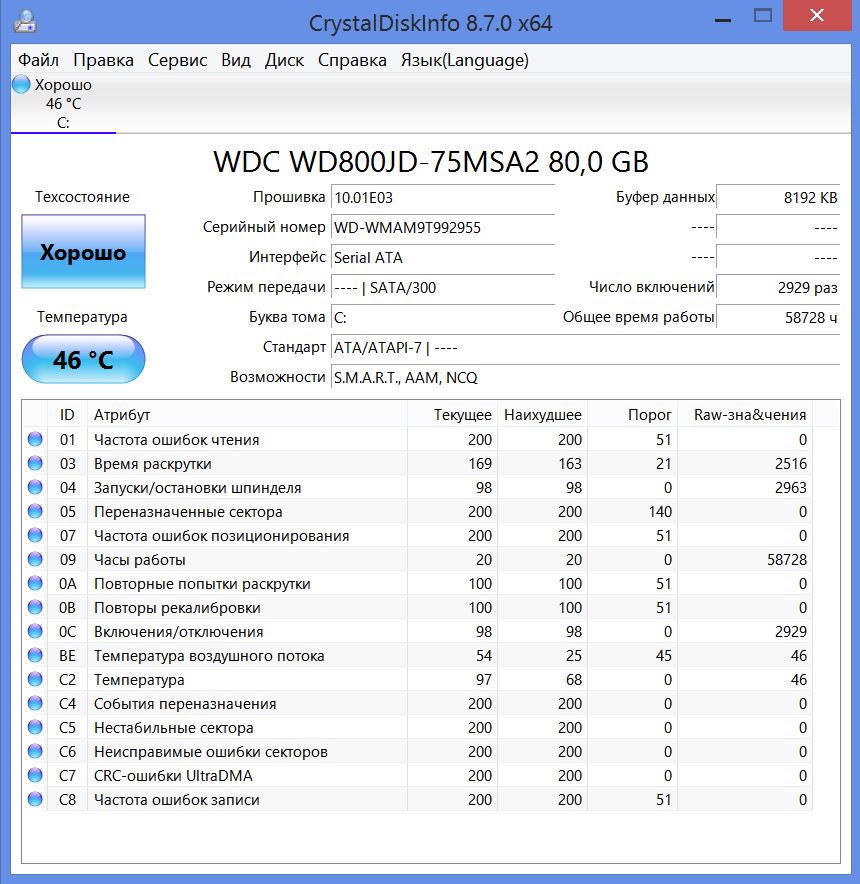Click raw value 58728 in Часы работы row
Image resolution: width=860 pixels, height=884 pixels.
click(787, 560)
